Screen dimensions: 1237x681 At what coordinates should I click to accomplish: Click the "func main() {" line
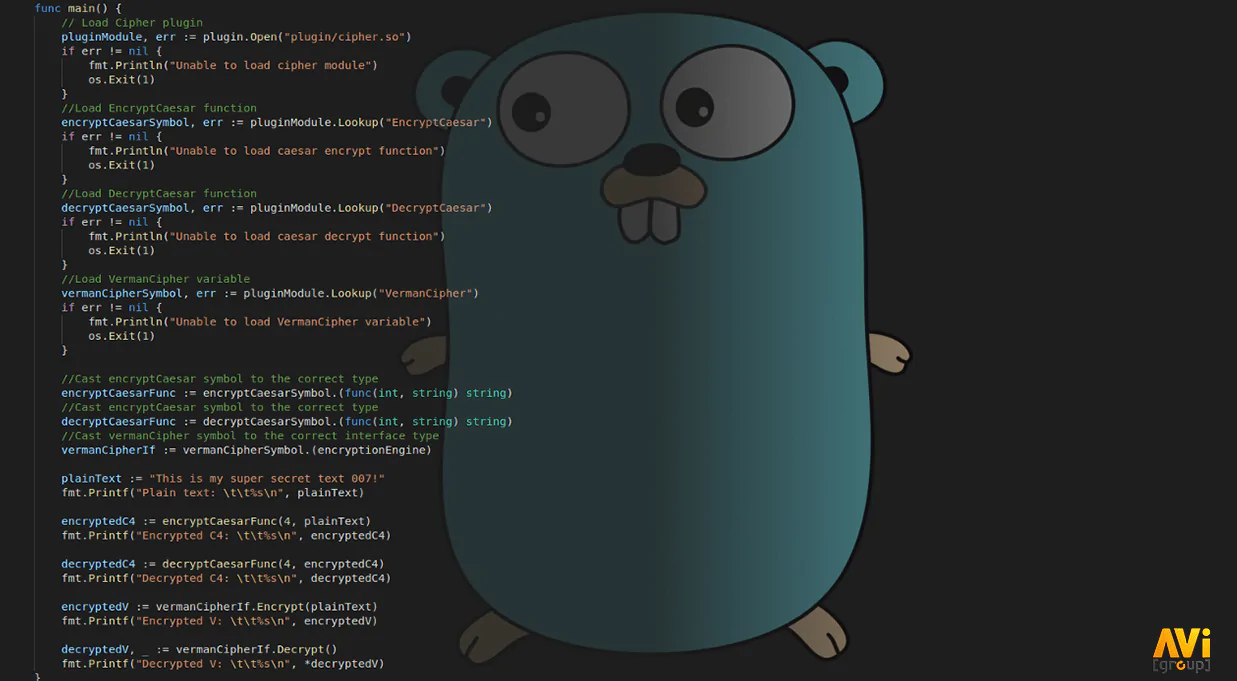point(78,8)
